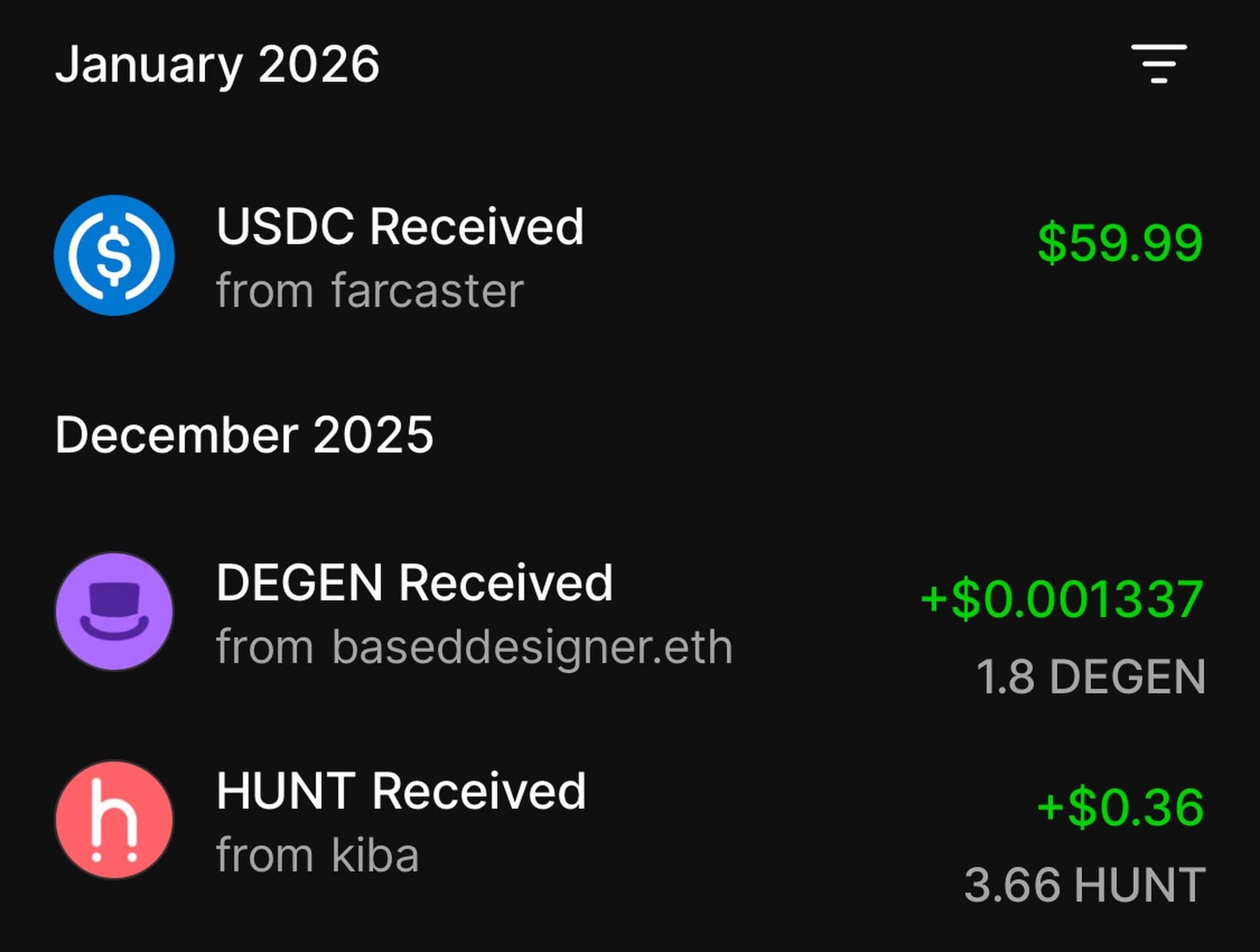
Task: Tap the 3.66 HUNT token amount
Action: point(1084,885)
